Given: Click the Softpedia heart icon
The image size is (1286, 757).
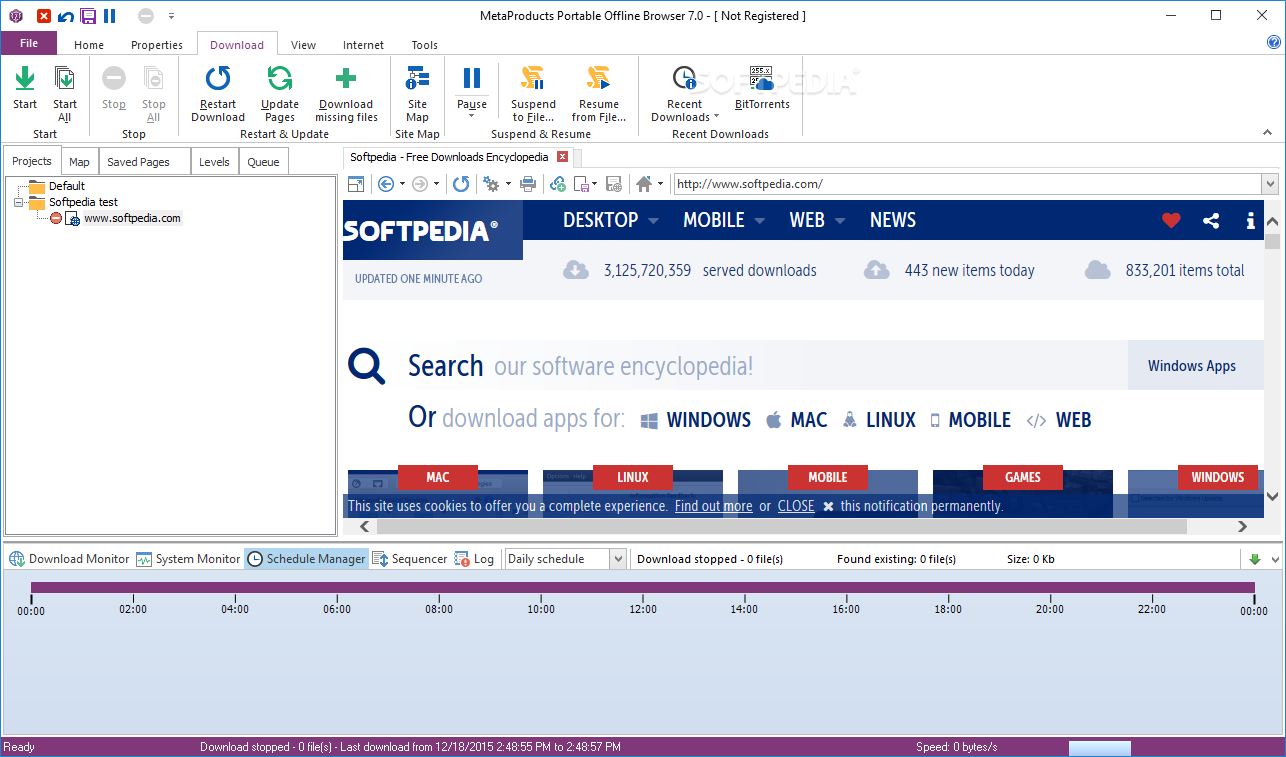Looking at the screenshot, I should (x=1171, y=221).
